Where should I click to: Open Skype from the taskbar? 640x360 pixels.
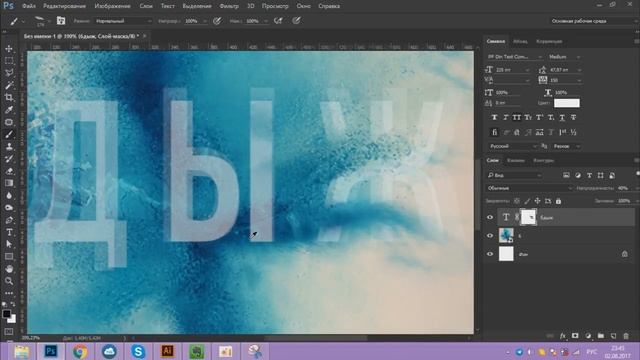138,351
